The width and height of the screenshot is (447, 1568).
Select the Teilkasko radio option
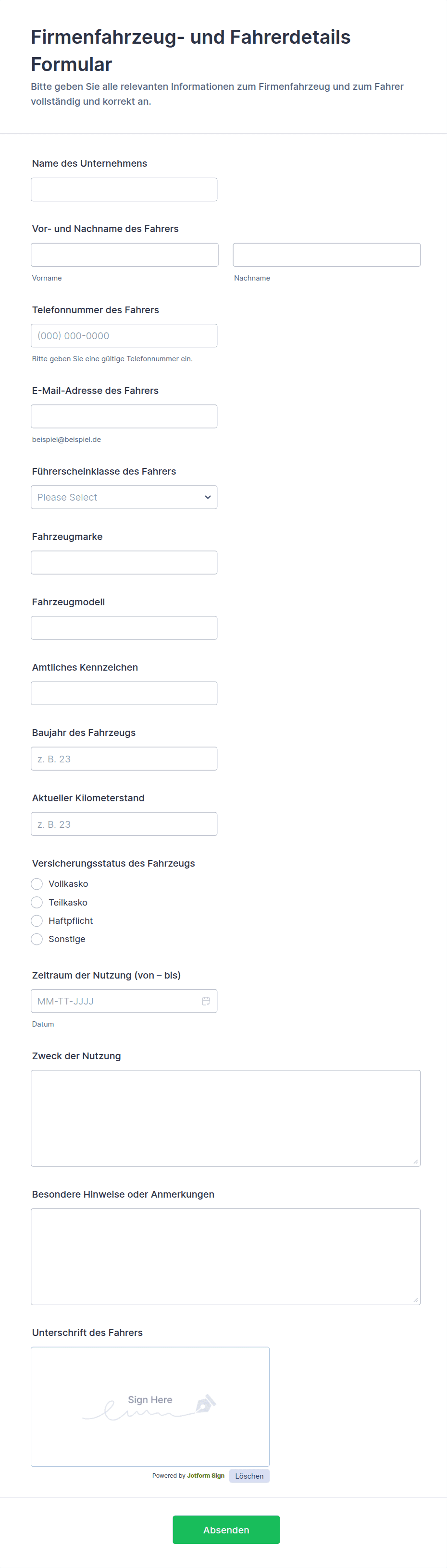[x=37, y=902]
